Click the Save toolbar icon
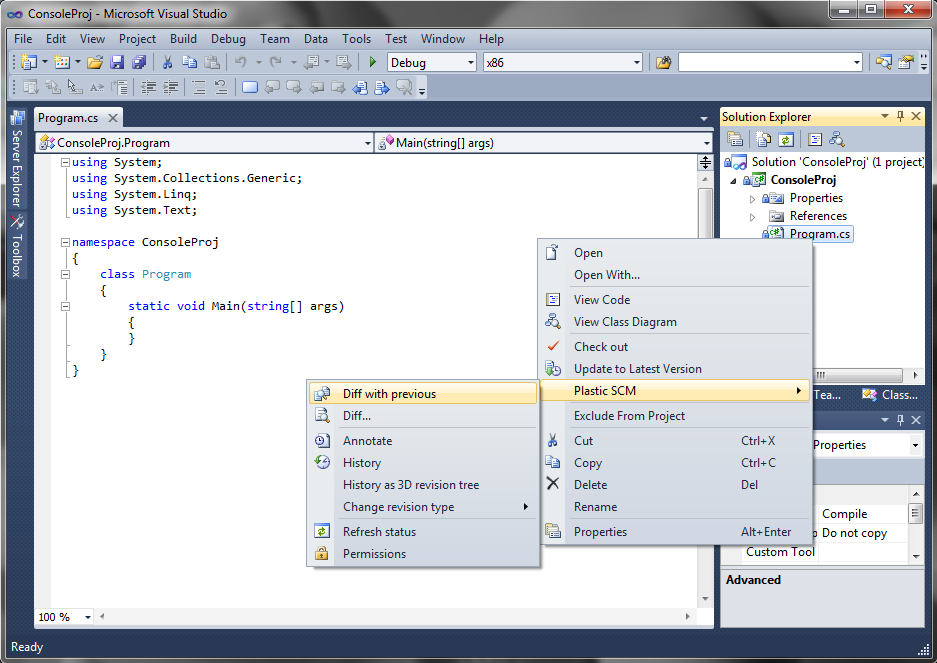 click(x=117, y=62)
